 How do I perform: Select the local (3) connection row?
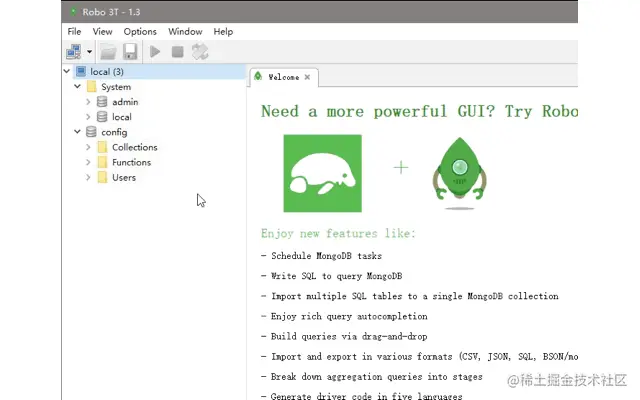(x=160, y=71)
